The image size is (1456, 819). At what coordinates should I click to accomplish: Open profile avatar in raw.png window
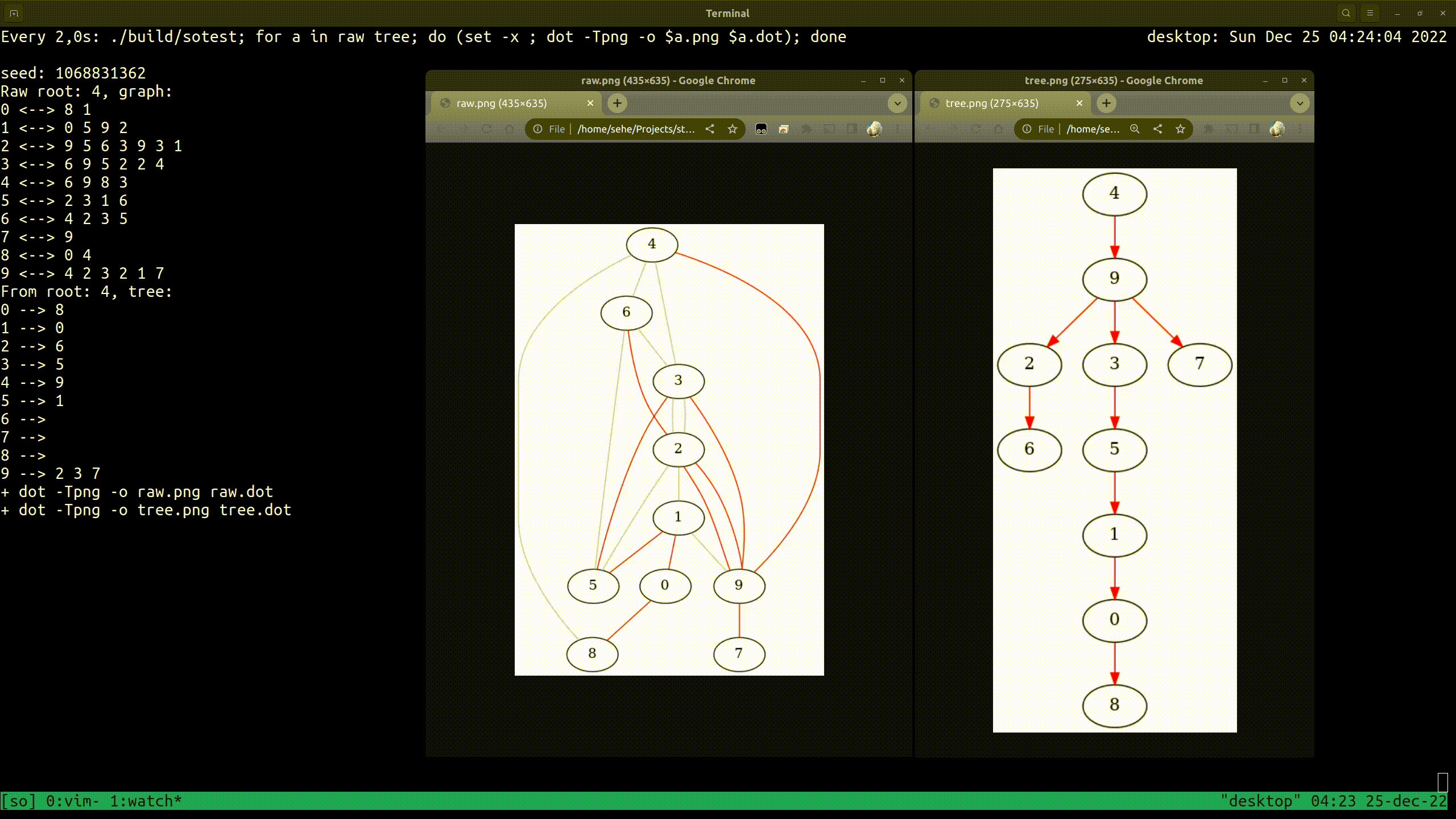(x=874, y=129)
